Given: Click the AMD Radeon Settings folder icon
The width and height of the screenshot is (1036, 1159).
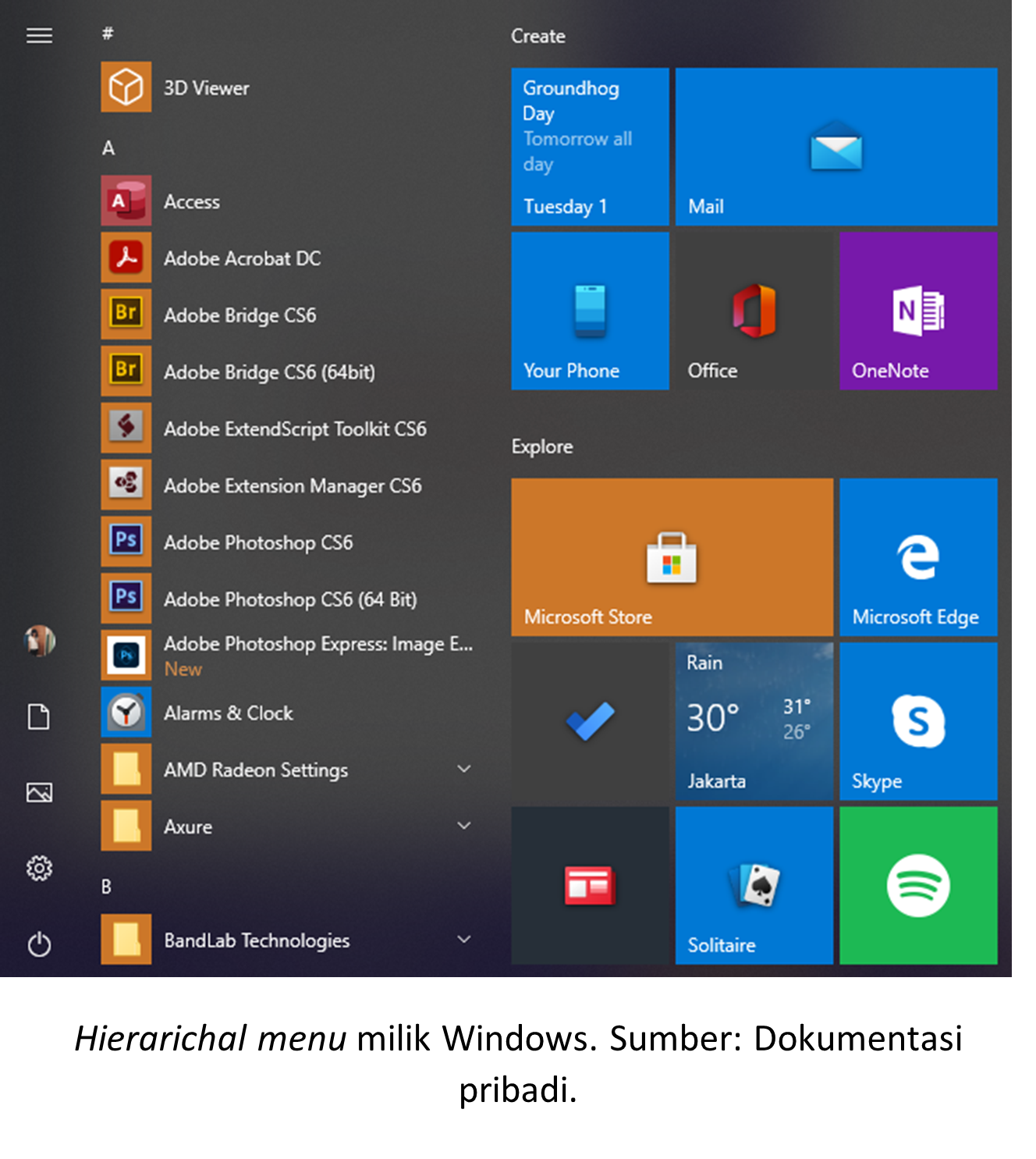Looking at the screenshot, I should coord(126,770).
